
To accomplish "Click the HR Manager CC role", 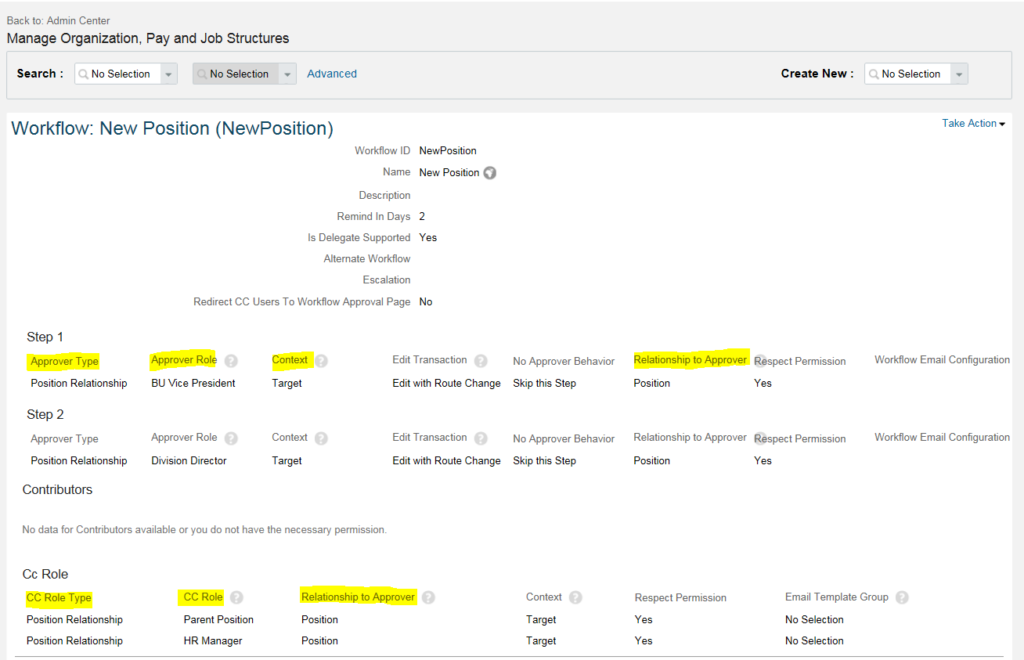I will 213,641.
